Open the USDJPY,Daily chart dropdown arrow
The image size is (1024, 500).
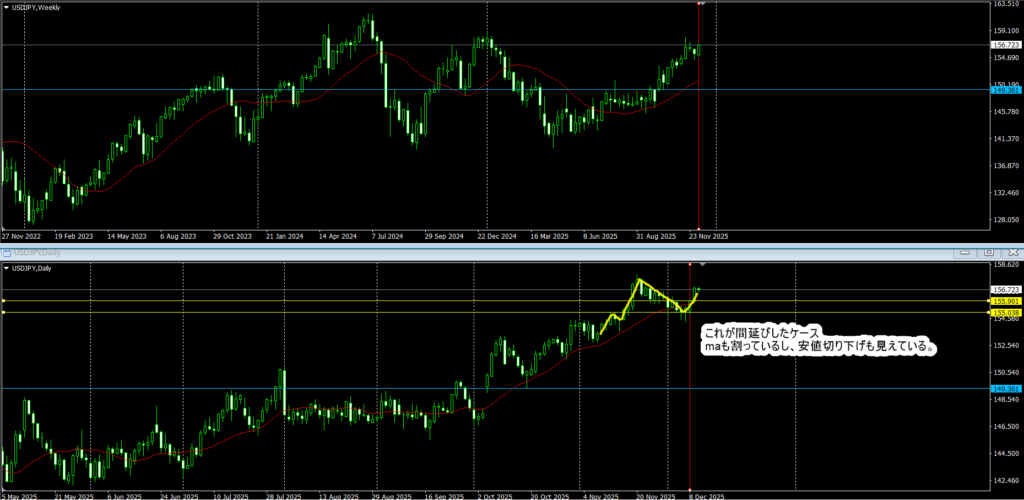(x=7, y=268)
